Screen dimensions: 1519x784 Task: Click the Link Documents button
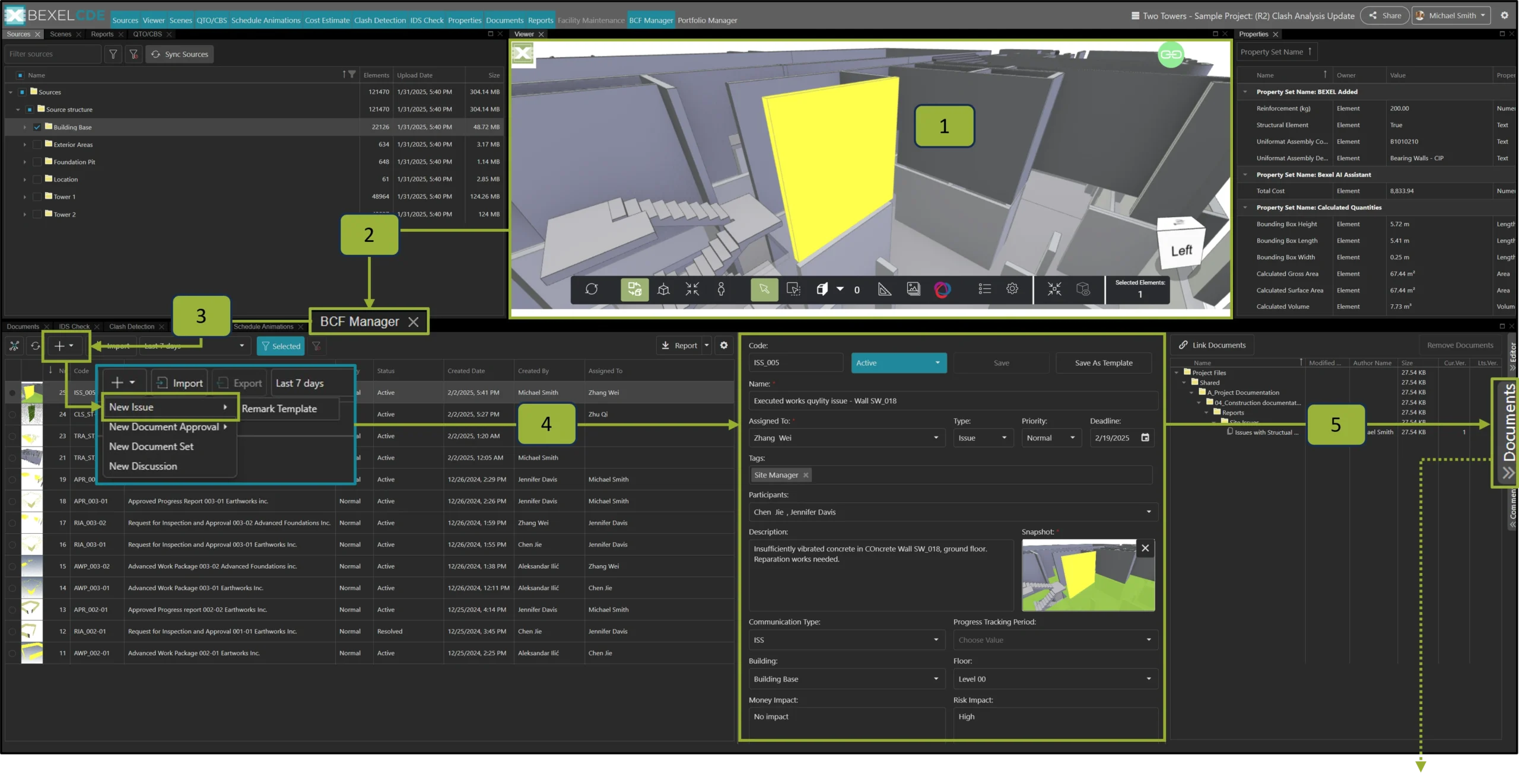(1212, 345)
